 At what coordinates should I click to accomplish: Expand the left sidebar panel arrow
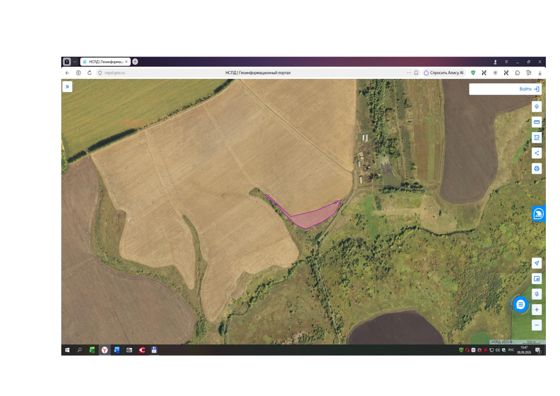[67, 87]
